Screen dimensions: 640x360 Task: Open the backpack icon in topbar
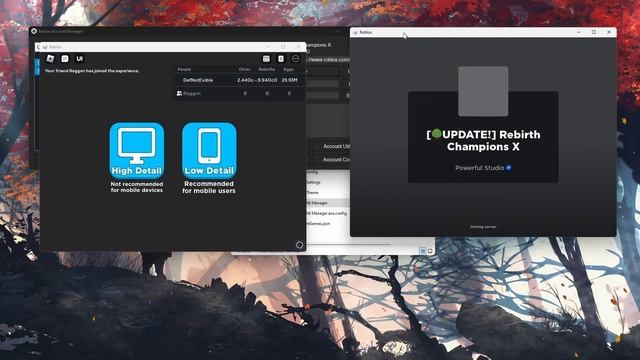coord(281,59)
